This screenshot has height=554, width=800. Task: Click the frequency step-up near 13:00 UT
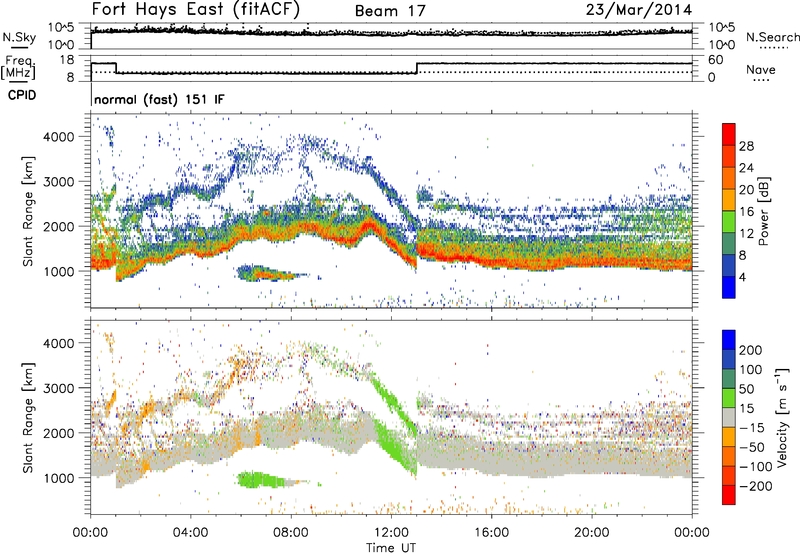417,68
